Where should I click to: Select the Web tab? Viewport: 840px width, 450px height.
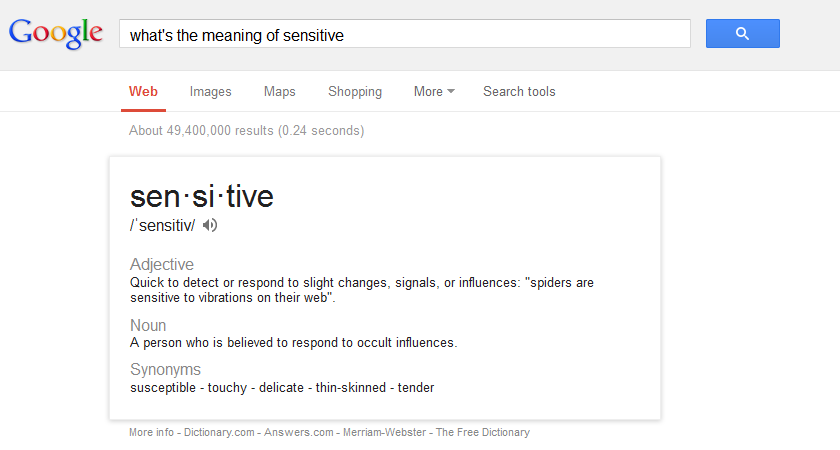pyautogui.click(x=143, y=91)
